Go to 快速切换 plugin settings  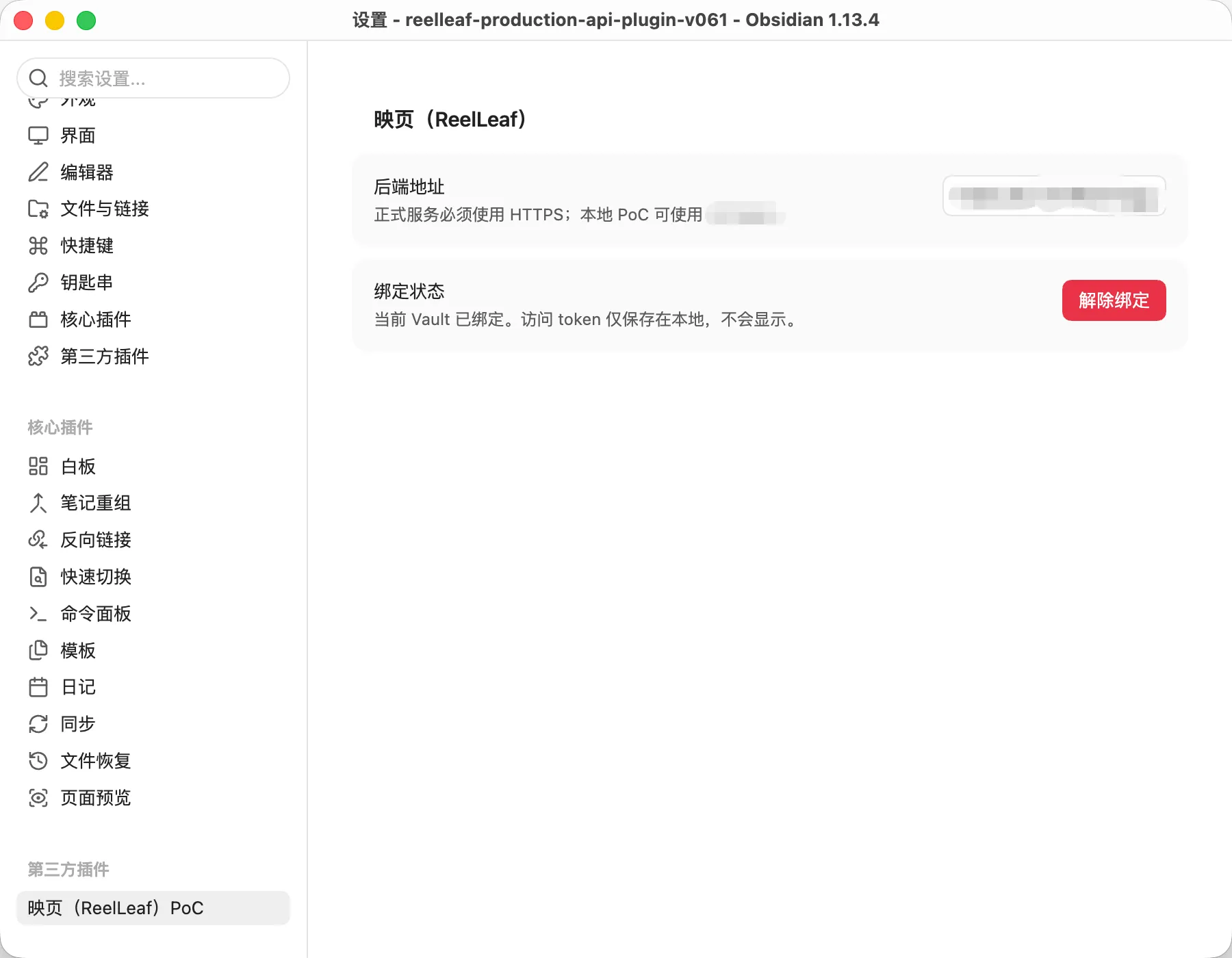click(x=153, y=577)
